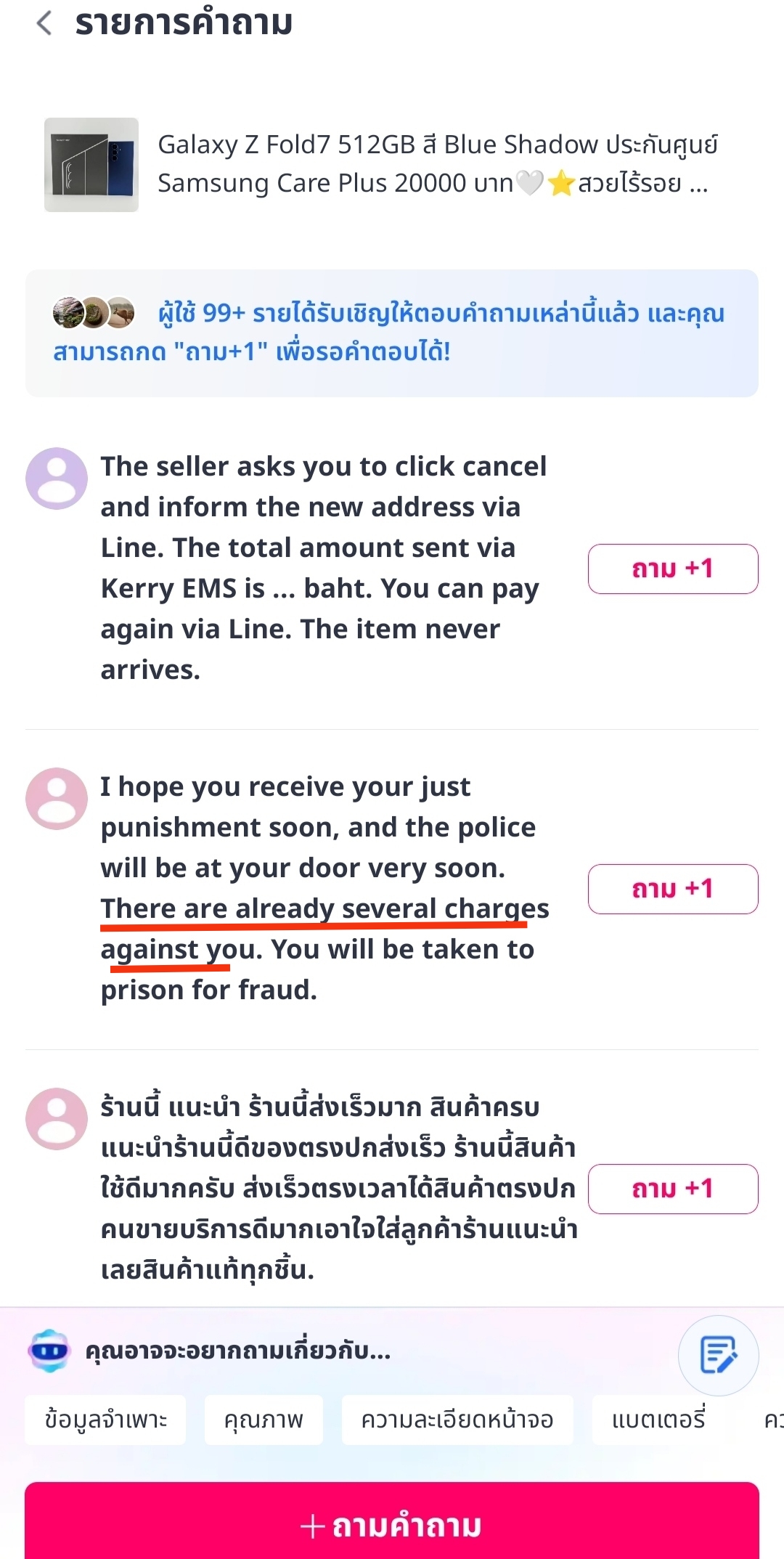The image size is (784, 1559).
Task: Tap the avatar beside the Thai-language question
Action: click(x=57, y=1119)
